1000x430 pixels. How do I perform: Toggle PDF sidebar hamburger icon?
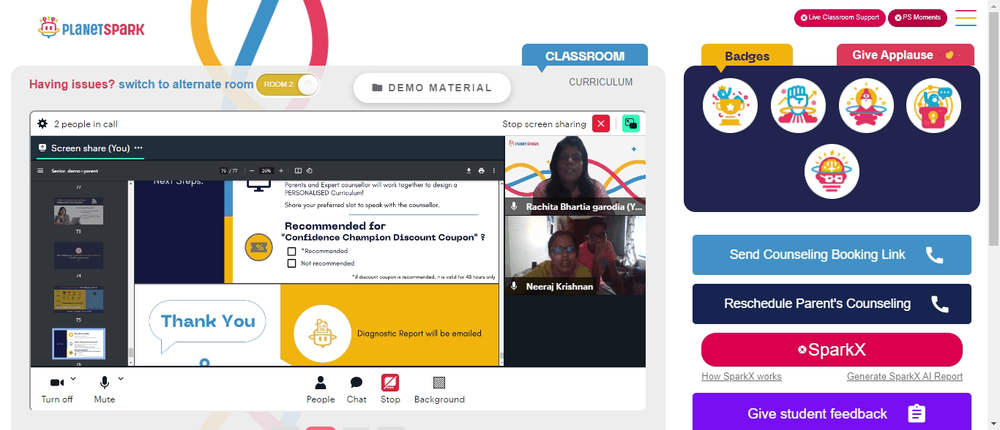(x=40, y=171)
